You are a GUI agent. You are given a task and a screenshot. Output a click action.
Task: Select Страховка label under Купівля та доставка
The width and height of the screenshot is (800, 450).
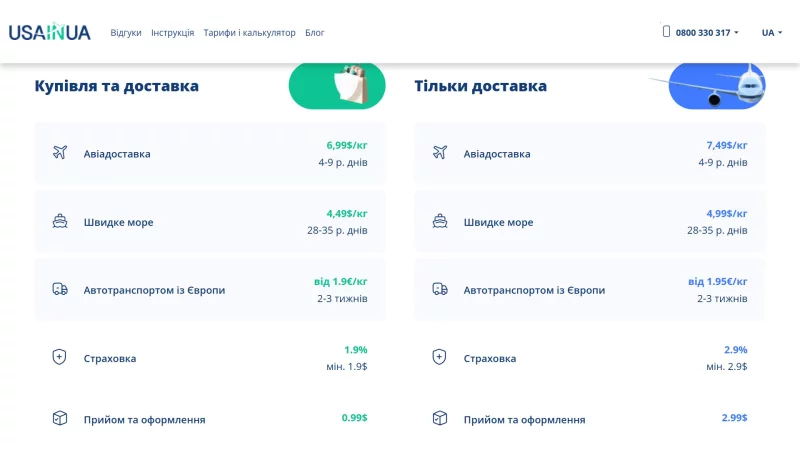[x=110, y=359]
